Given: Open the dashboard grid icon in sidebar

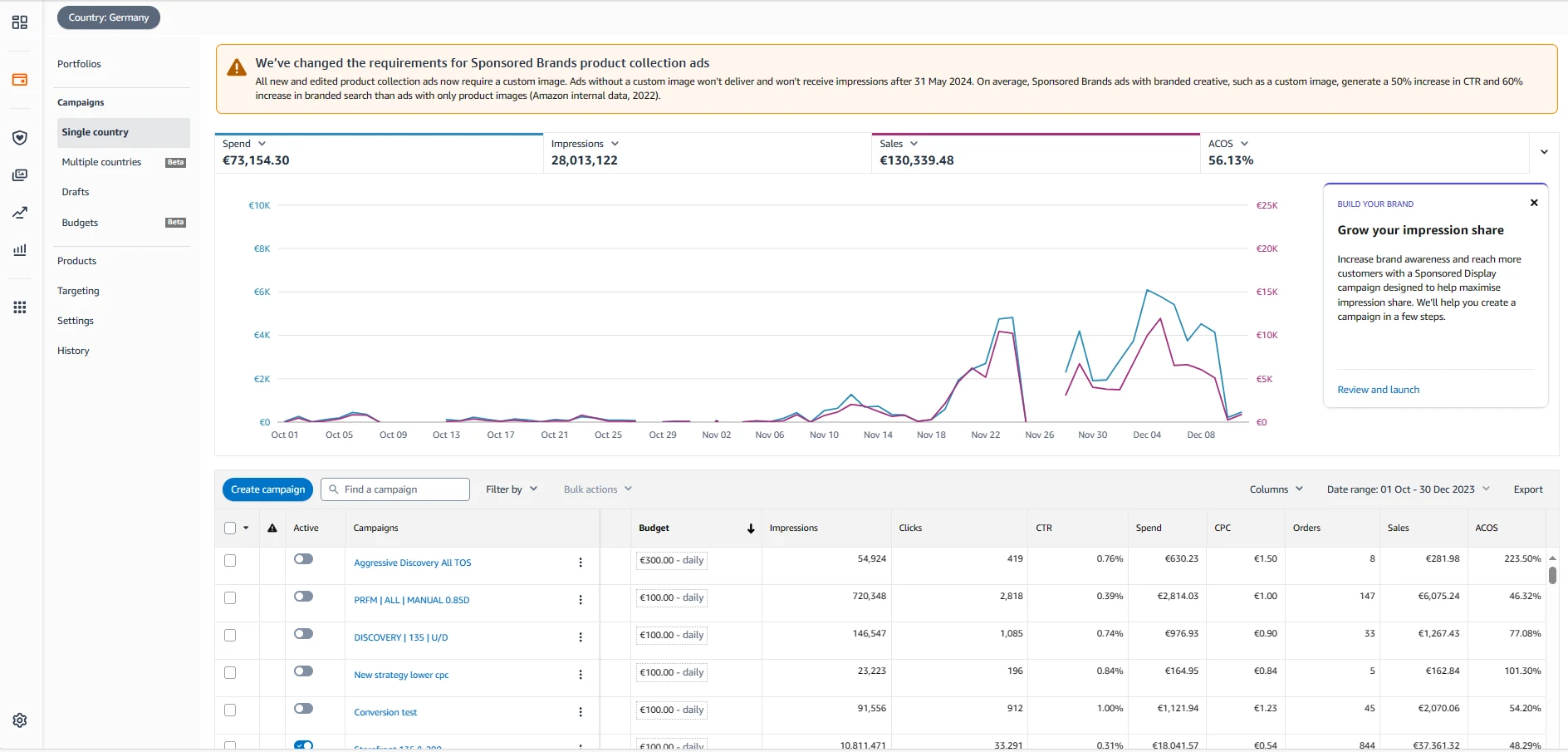Looking at the screenshot, I should [x=20, y=22].
